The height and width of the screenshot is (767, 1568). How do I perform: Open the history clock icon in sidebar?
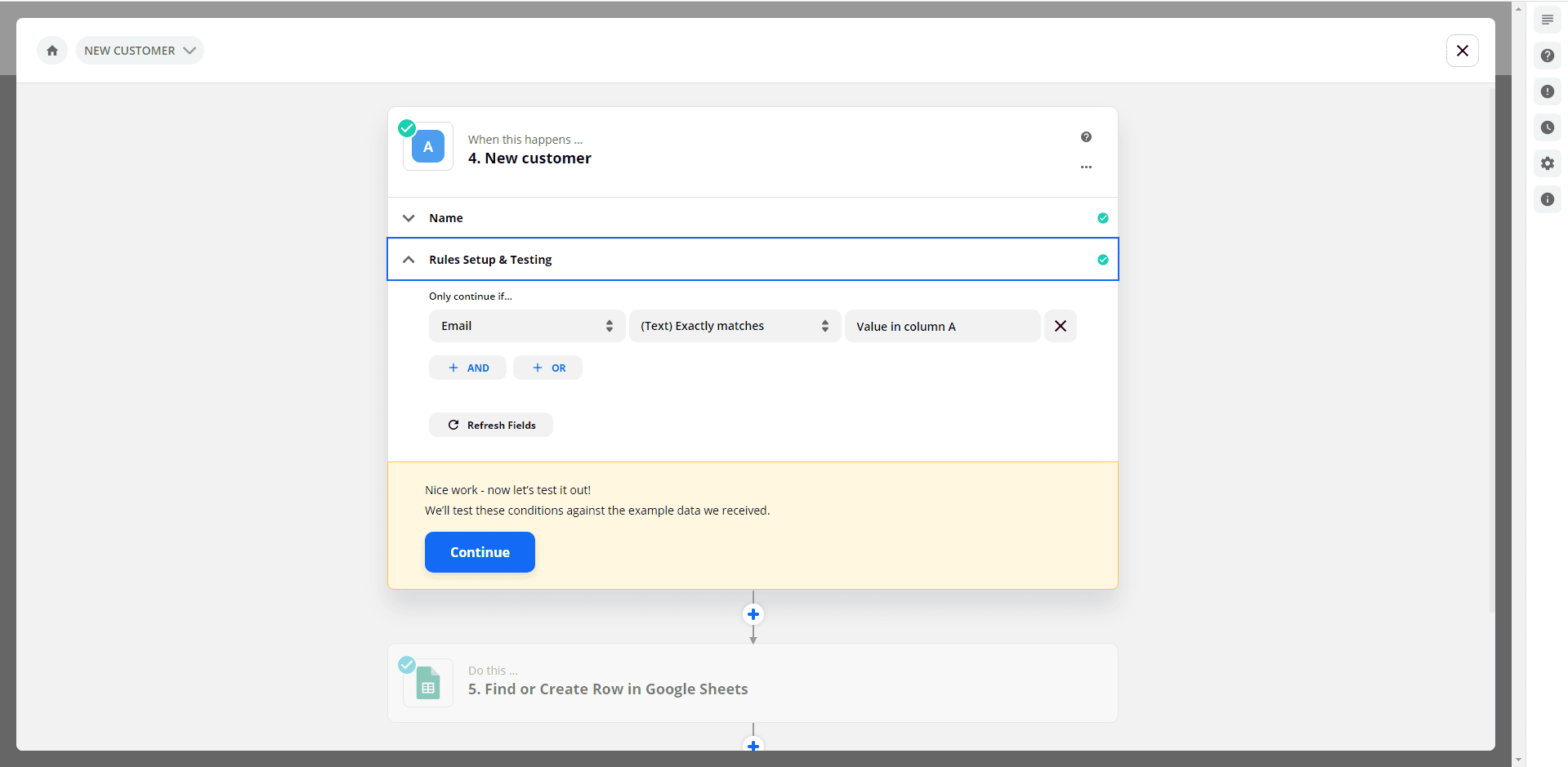[1547, 127]
